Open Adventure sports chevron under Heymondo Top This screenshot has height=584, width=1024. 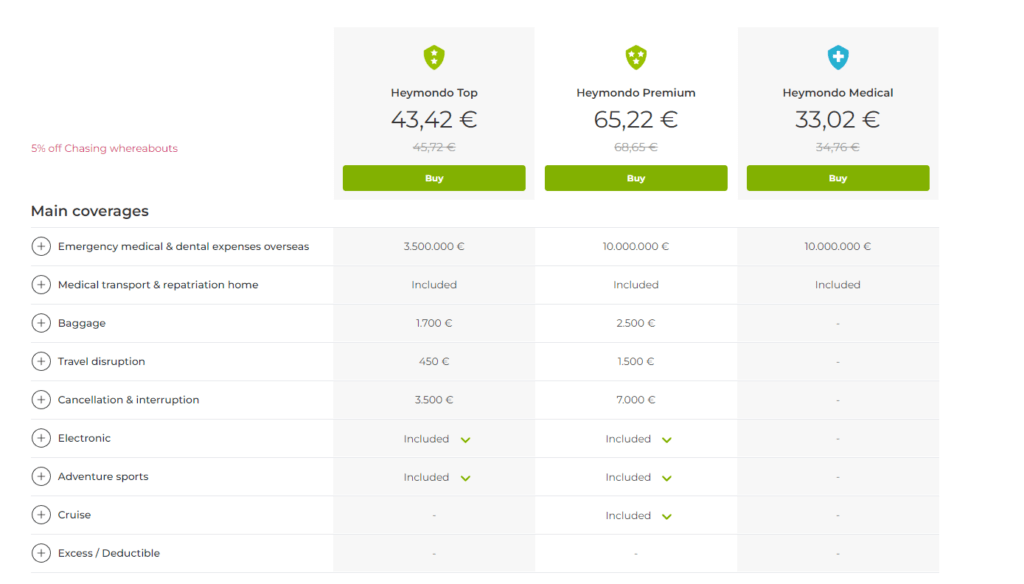[x=465, y=478]
